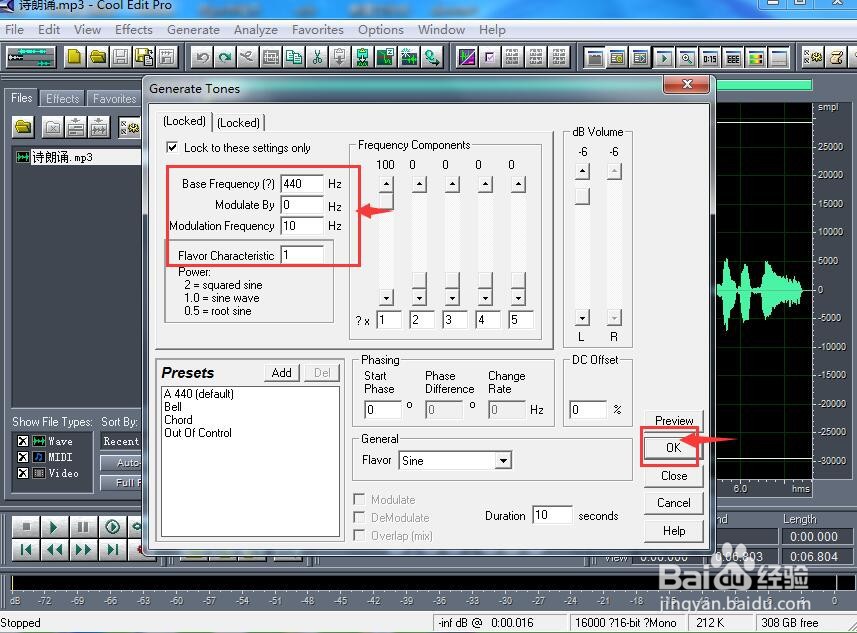Close the selected file icon in the Files panel

tap(53, 127)
